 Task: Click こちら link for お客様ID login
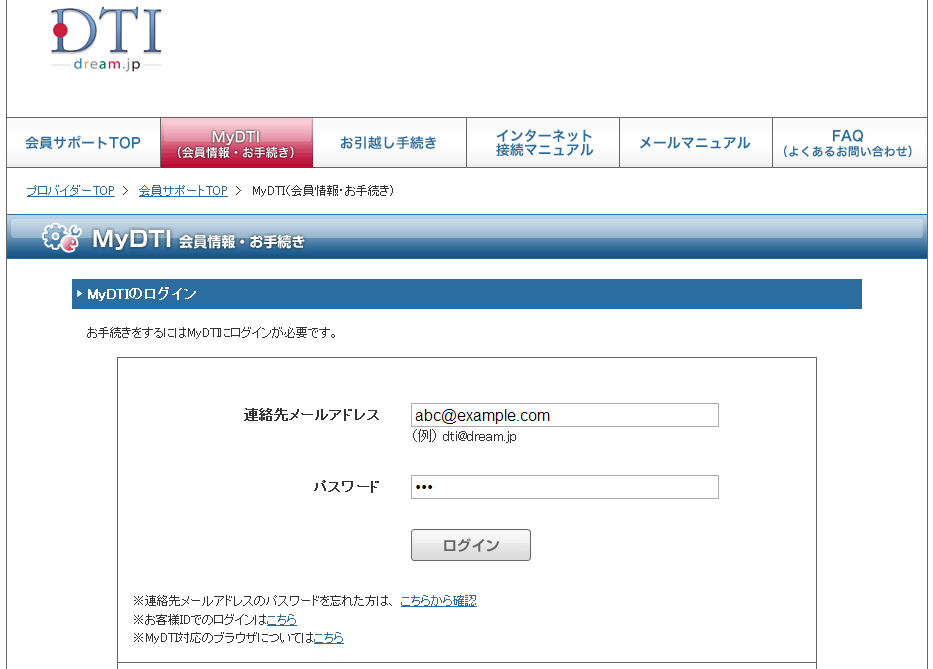(x=281, y=620)
